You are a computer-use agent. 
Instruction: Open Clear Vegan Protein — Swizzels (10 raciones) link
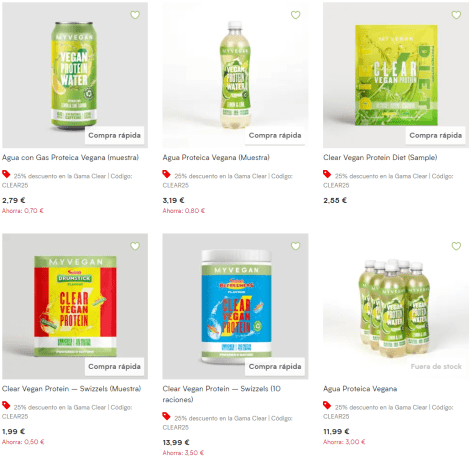click(x=222, y=394)
